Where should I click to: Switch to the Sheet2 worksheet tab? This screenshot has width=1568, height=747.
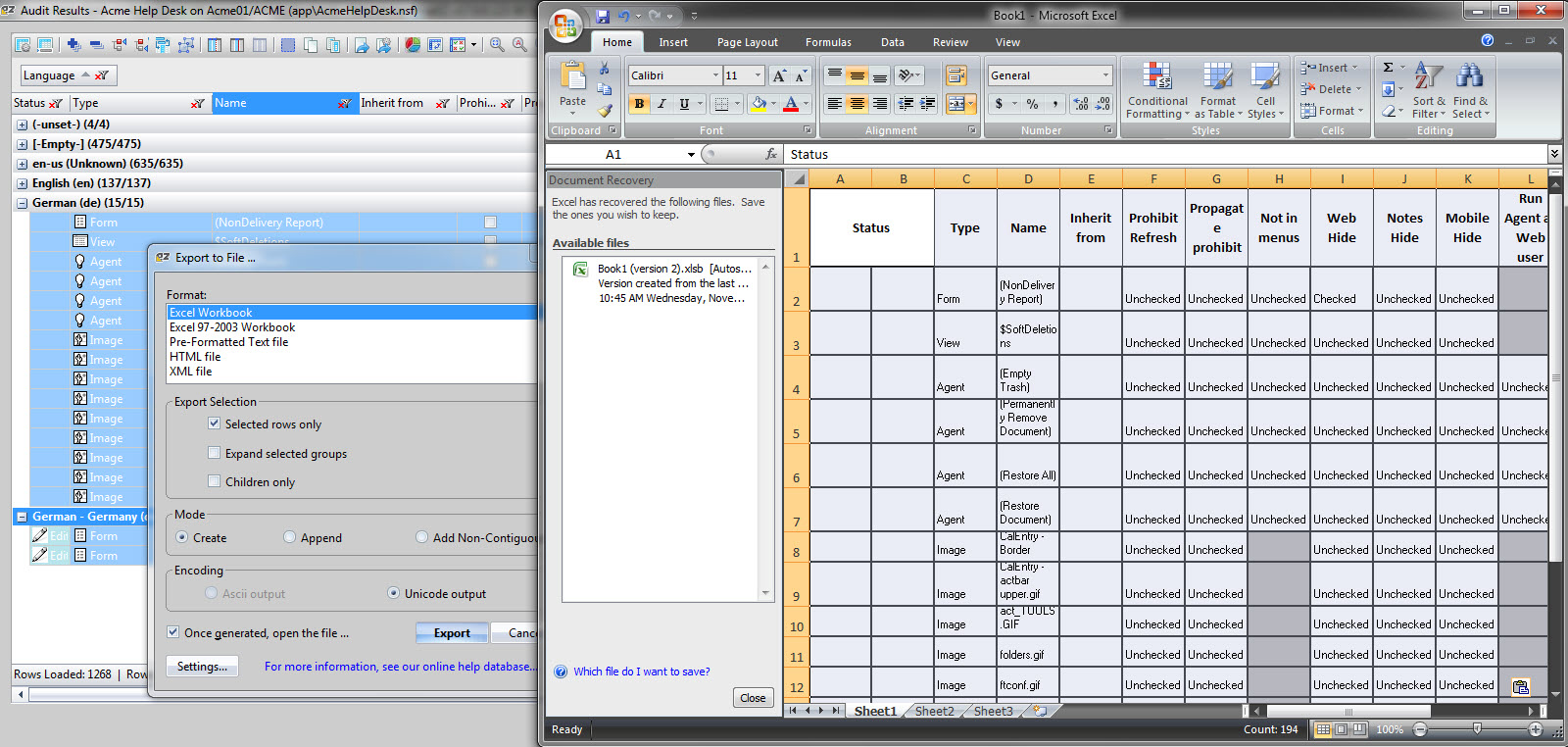point(934,711)
